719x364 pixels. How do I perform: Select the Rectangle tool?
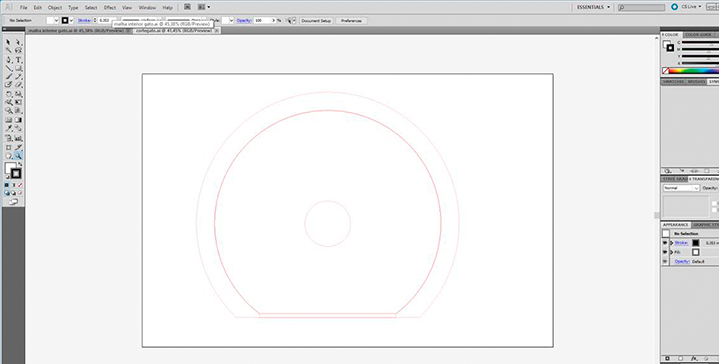pyautogui.click(x=18, y=68)
